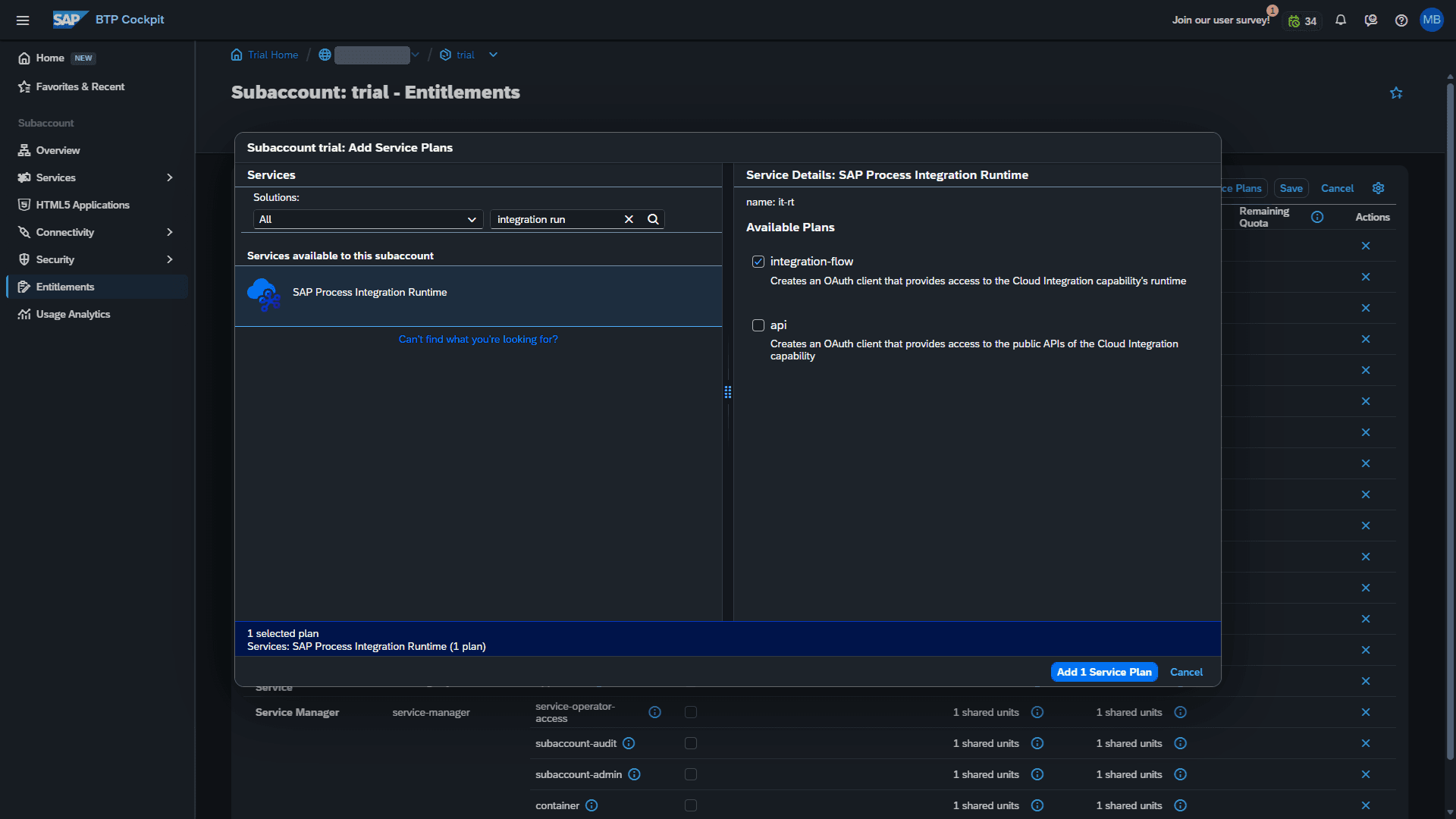Expand the Connectivity sidebar submenu
1456x819 pixels.
click(170, 232)
